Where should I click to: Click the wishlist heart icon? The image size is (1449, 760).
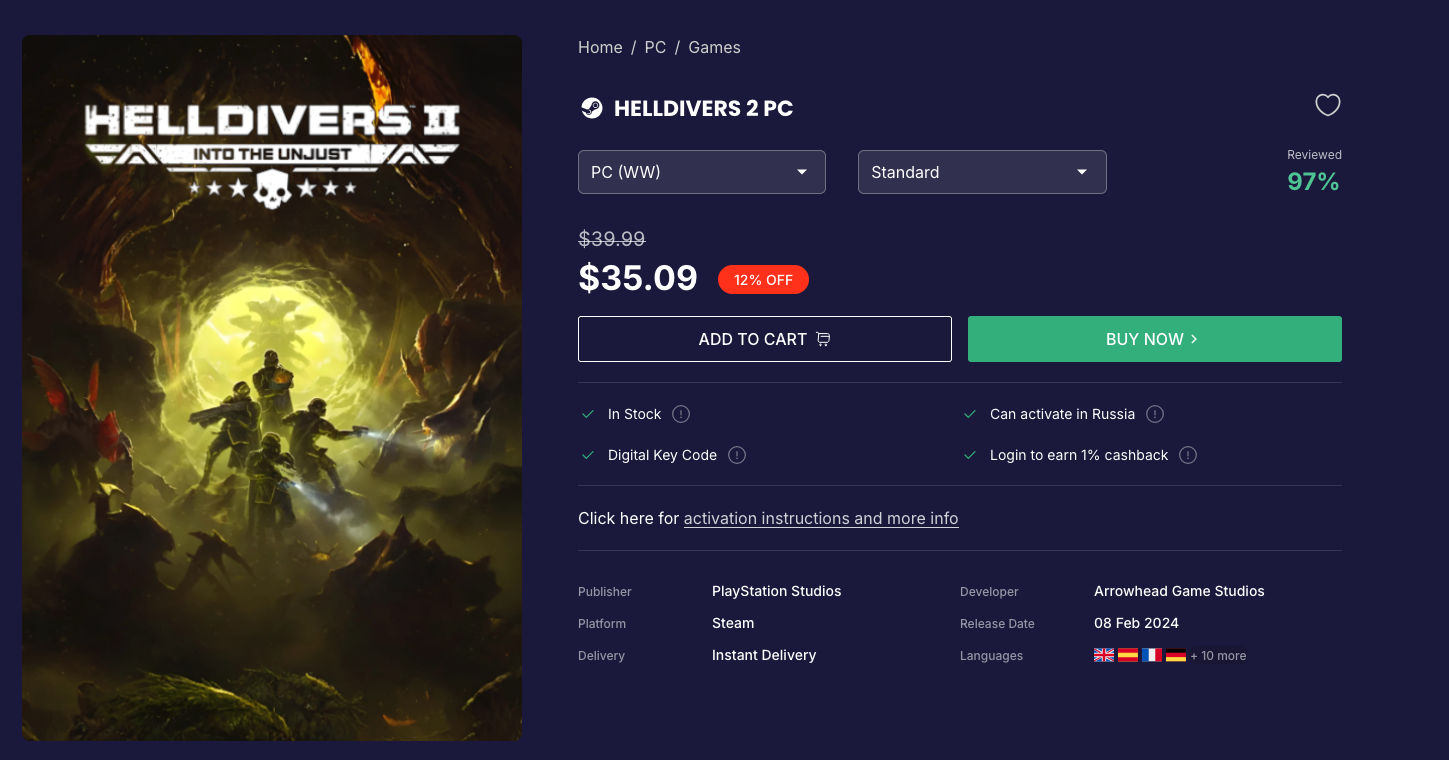click(1327, 105)
